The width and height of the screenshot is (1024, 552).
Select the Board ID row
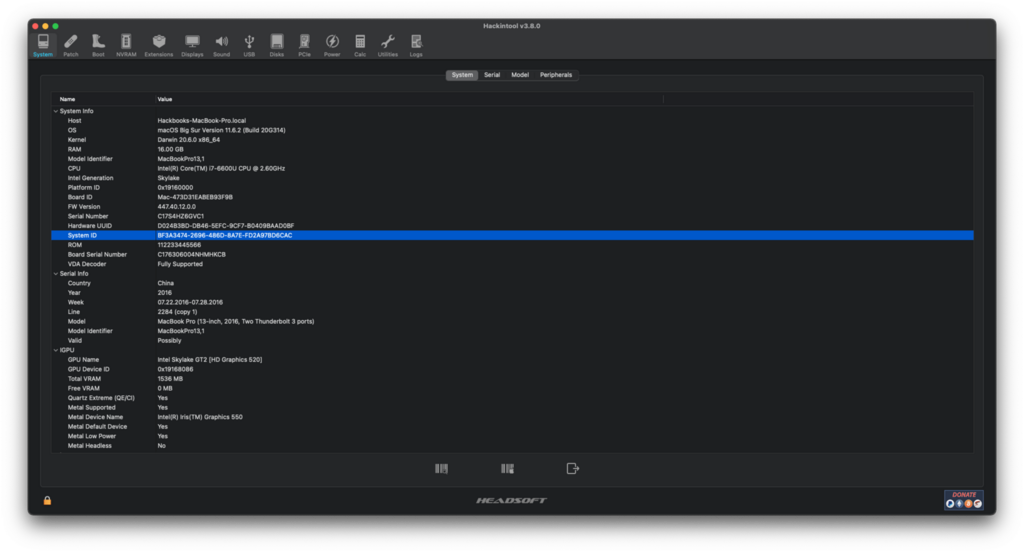(513, 197)
